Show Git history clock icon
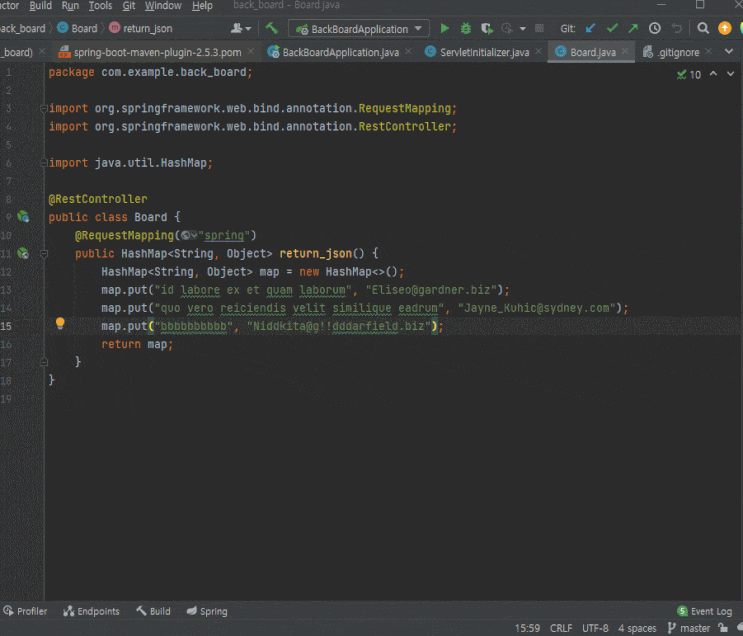 (x=655, y=28)
